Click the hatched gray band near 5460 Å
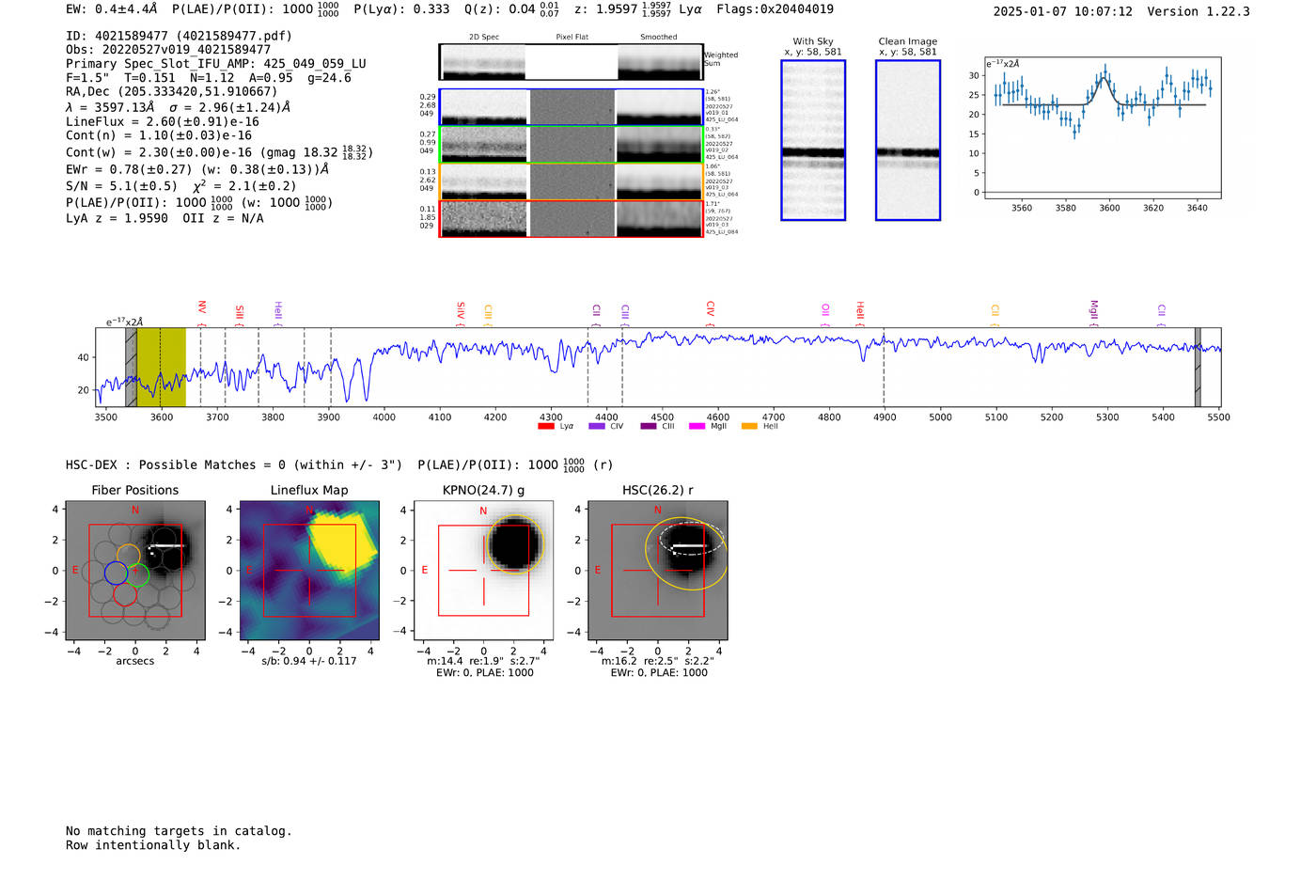This screenshot has width=1316, height=896. 1198,368
